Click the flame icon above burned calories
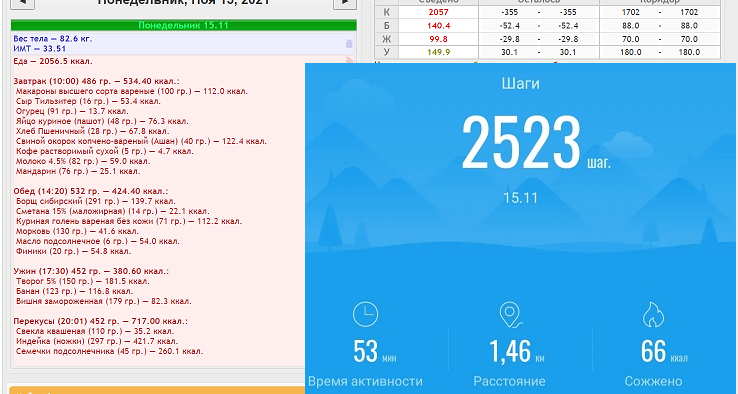The width and height of the screenshot is (738, 394). point(653,314)
